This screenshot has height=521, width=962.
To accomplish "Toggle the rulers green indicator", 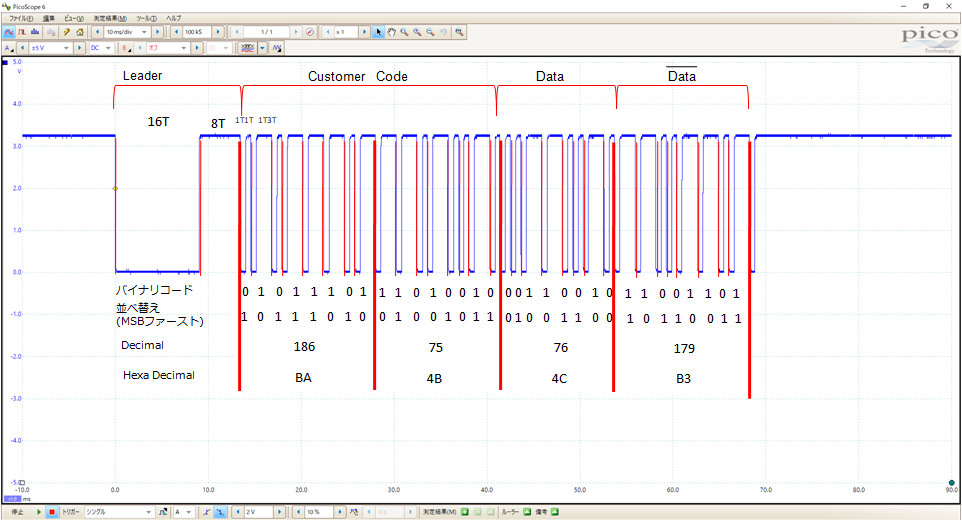I will (x=527, y=512).
